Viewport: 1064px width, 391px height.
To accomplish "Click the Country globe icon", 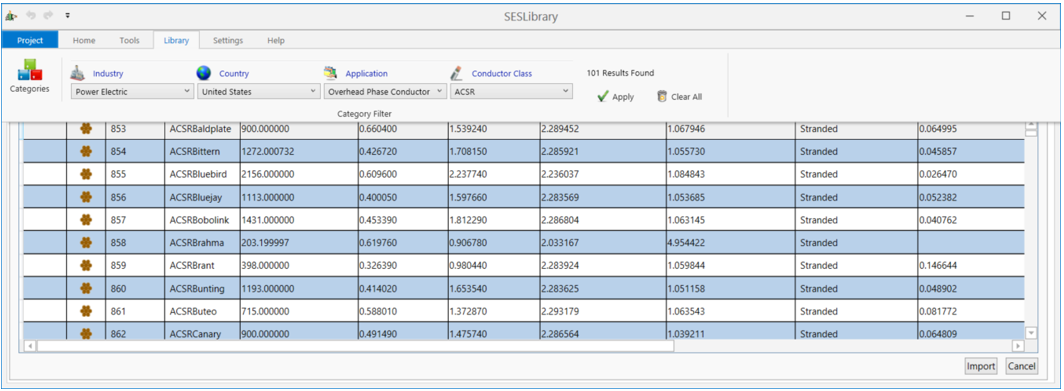I will (204, 73).
